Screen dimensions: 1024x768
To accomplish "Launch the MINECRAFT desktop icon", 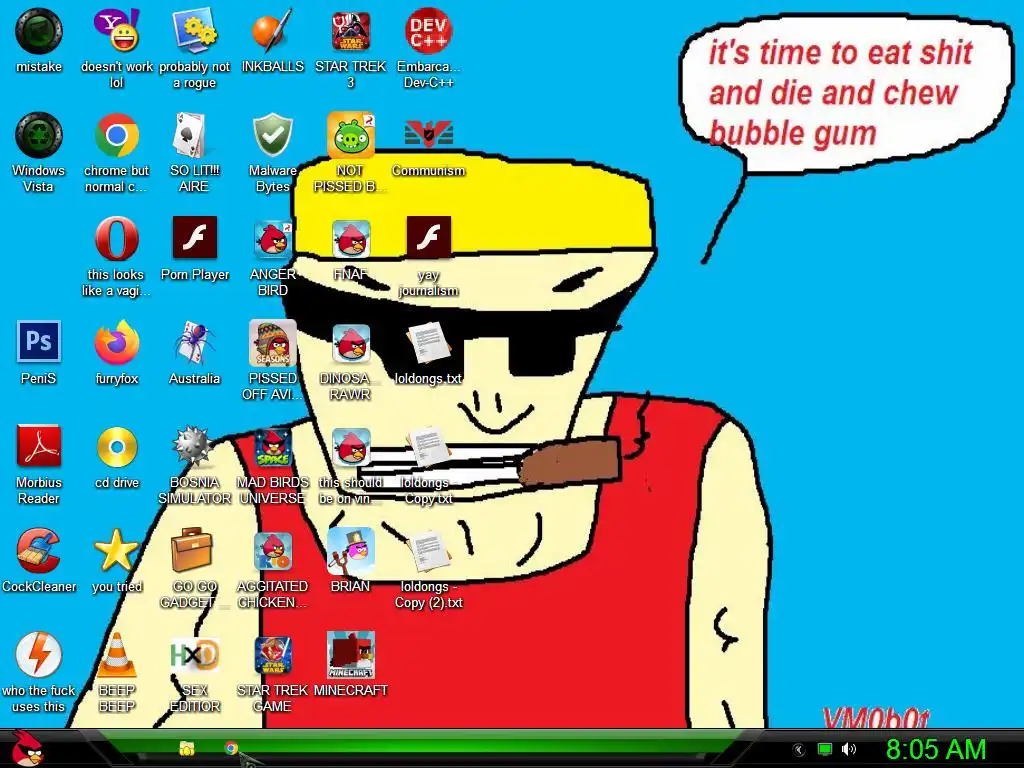I will tap(351, 654).
